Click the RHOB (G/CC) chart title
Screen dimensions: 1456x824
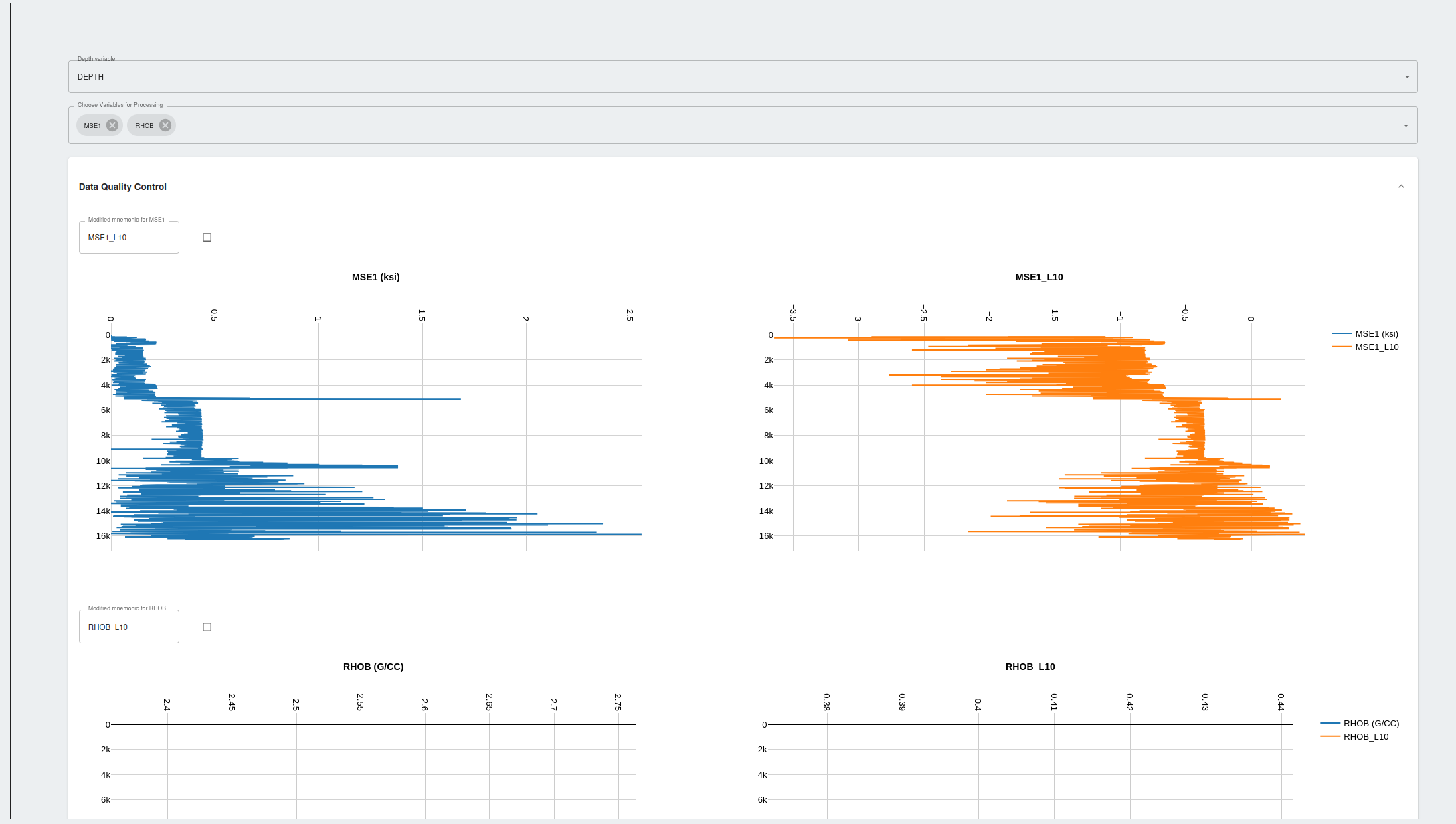point(373,667)
